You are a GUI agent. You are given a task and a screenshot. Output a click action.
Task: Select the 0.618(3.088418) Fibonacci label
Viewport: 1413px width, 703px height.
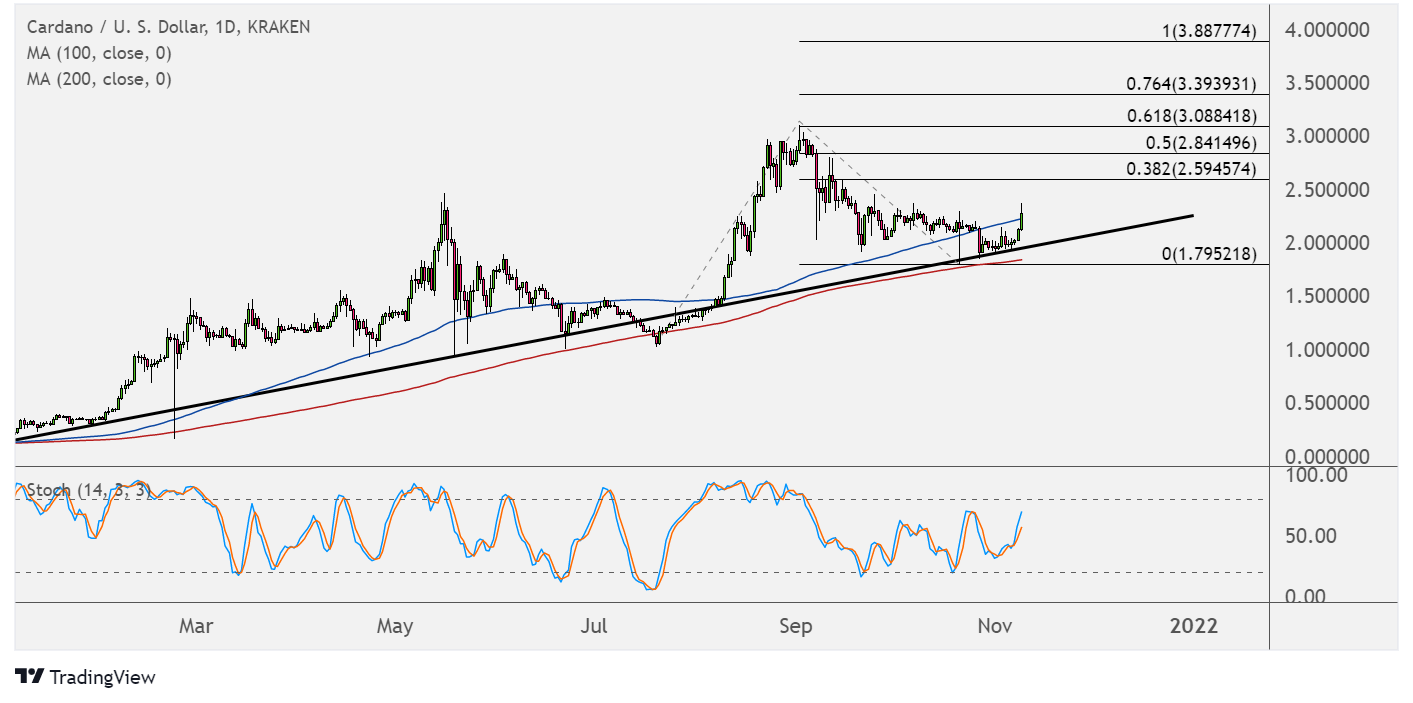1190,116
